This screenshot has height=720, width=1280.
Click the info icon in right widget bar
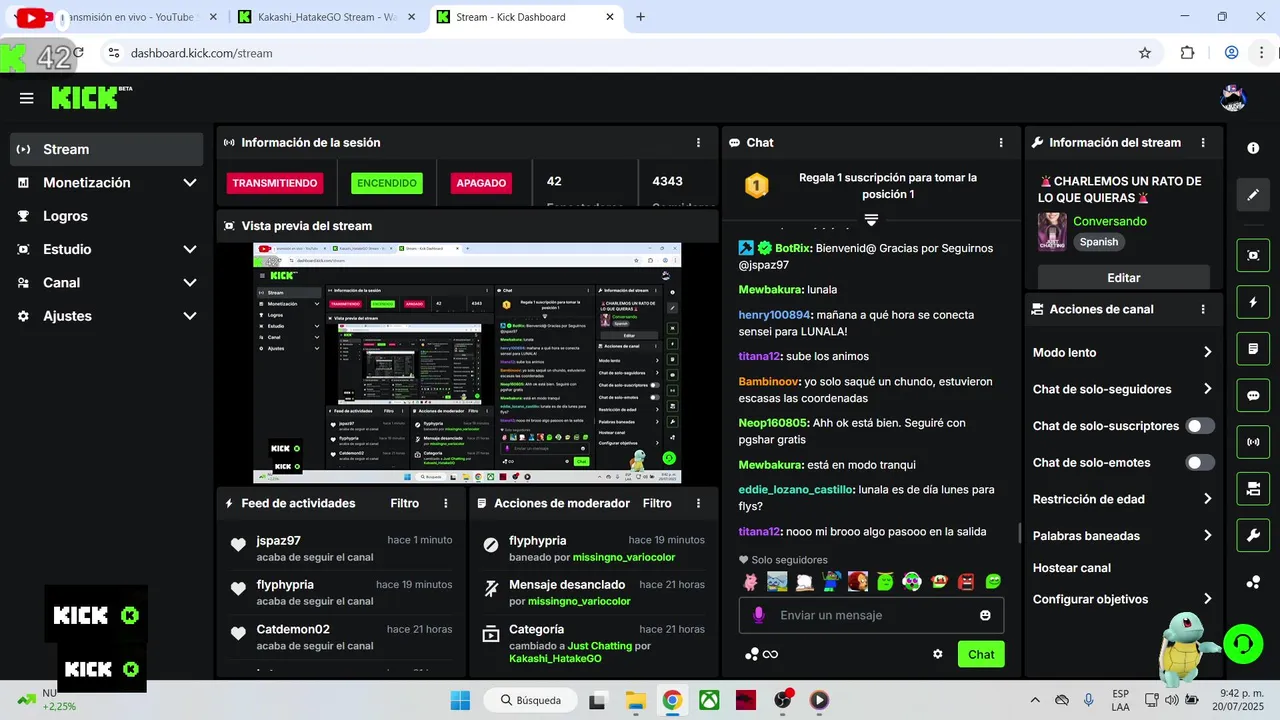(x=1253, y=148)
